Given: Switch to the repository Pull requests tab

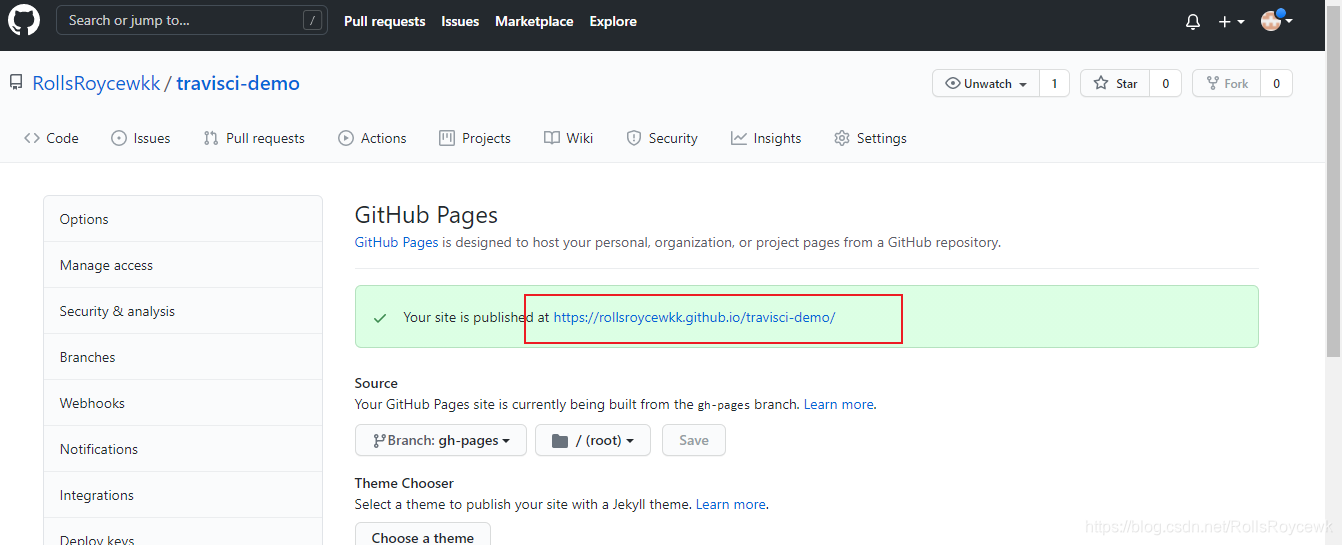Looking at the screenshot, I should click(254, 138).
